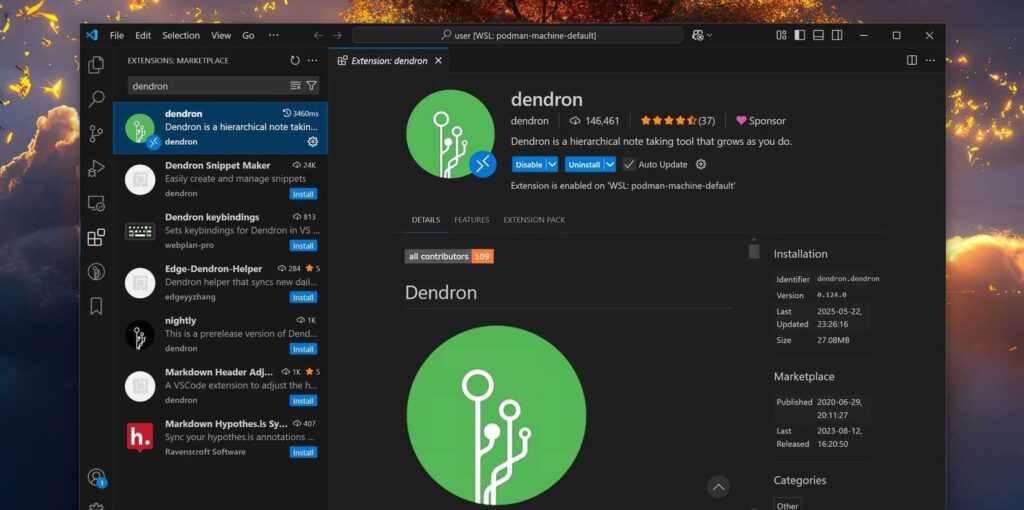The height and width of the screenshot is (510, 1024).
Task: Switch to the Features tab
Action: click(472, 220)
